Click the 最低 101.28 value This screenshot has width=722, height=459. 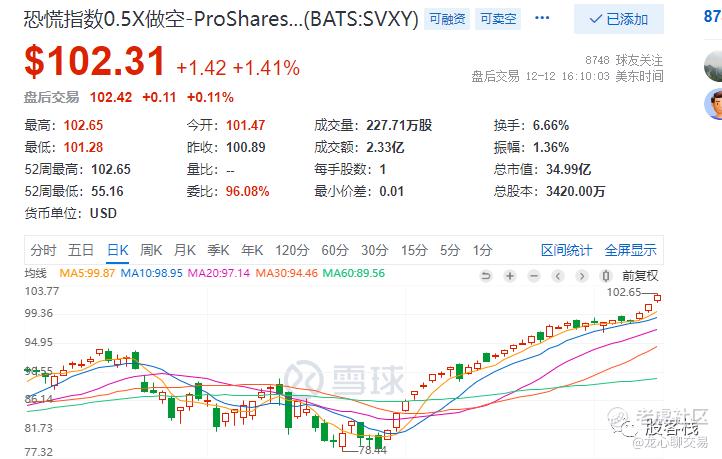click(x=83, y=147)
